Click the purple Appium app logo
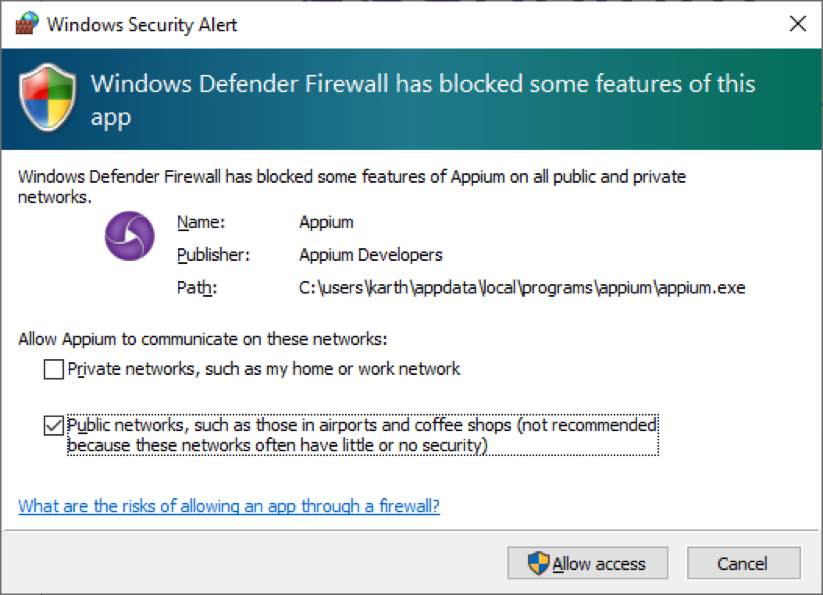Image resolution: width=823 pixels, height=595 pixels. (x=130, y=236)
